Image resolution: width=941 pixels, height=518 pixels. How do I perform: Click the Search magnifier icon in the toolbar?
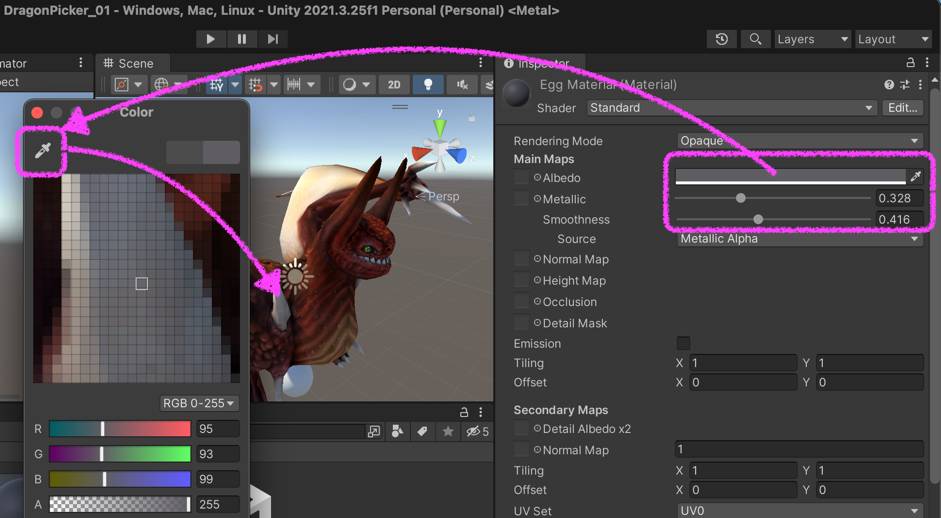(x=755, y=39)
